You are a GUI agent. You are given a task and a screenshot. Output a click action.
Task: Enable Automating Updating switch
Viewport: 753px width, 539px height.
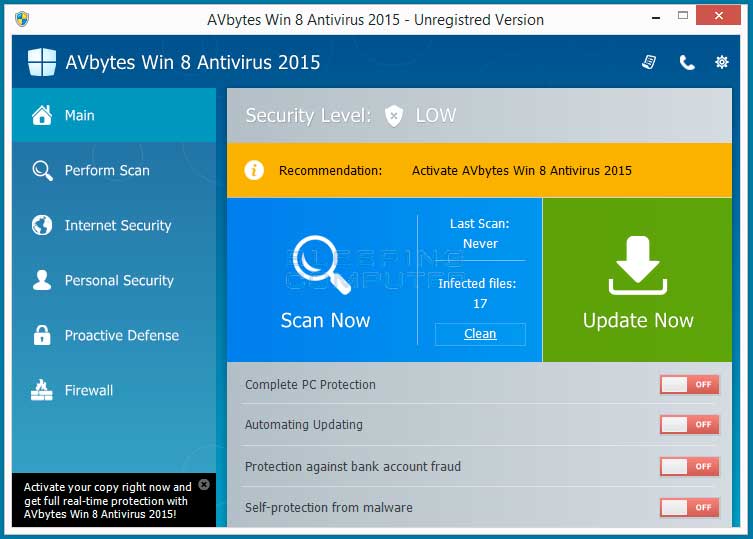click(x=690, y=425)
